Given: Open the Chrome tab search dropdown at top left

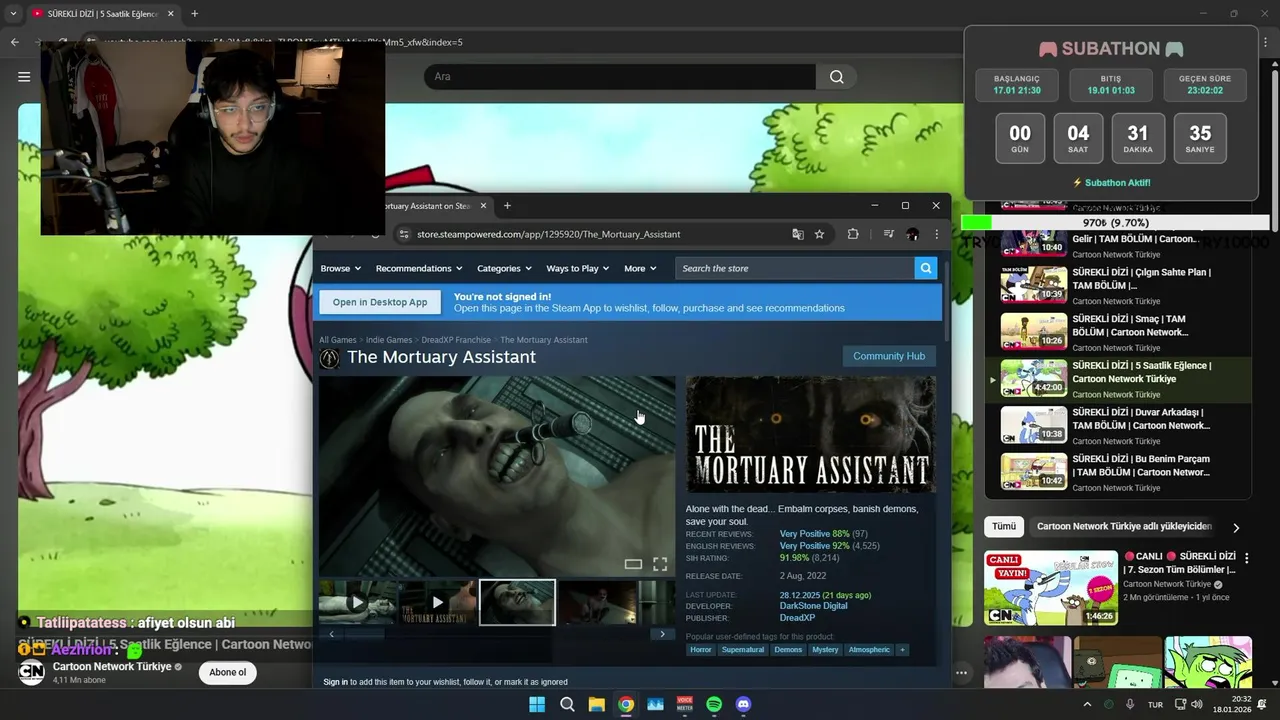Looking at the screenshot, I should (13, 14).
